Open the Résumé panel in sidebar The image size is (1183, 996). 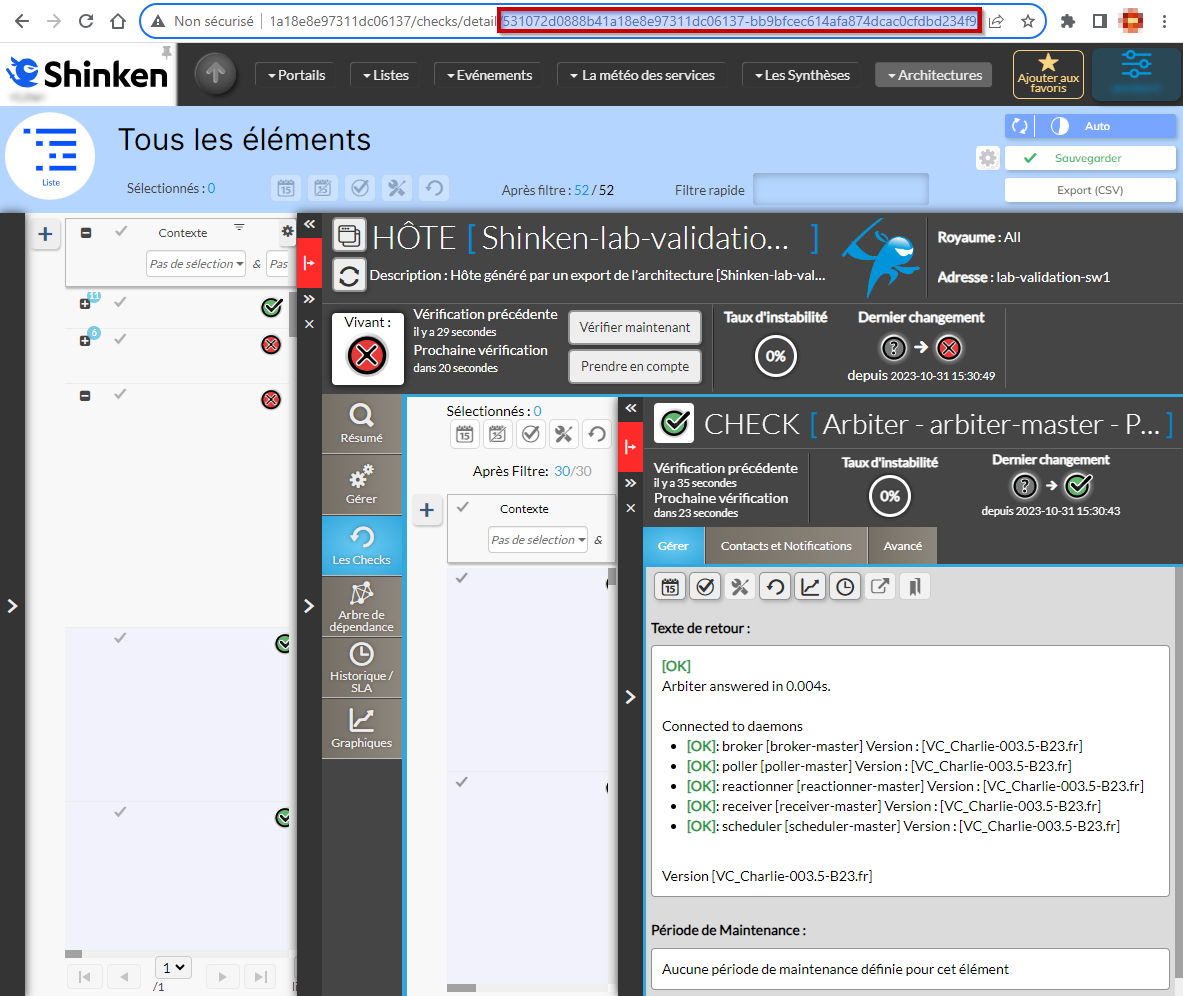361,423
